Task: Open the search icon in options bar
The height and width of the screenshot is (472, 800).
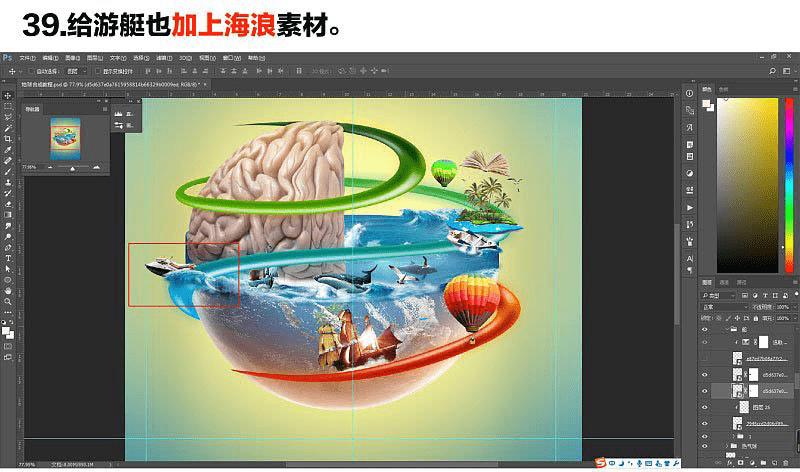Action: (x=772, y=71)
